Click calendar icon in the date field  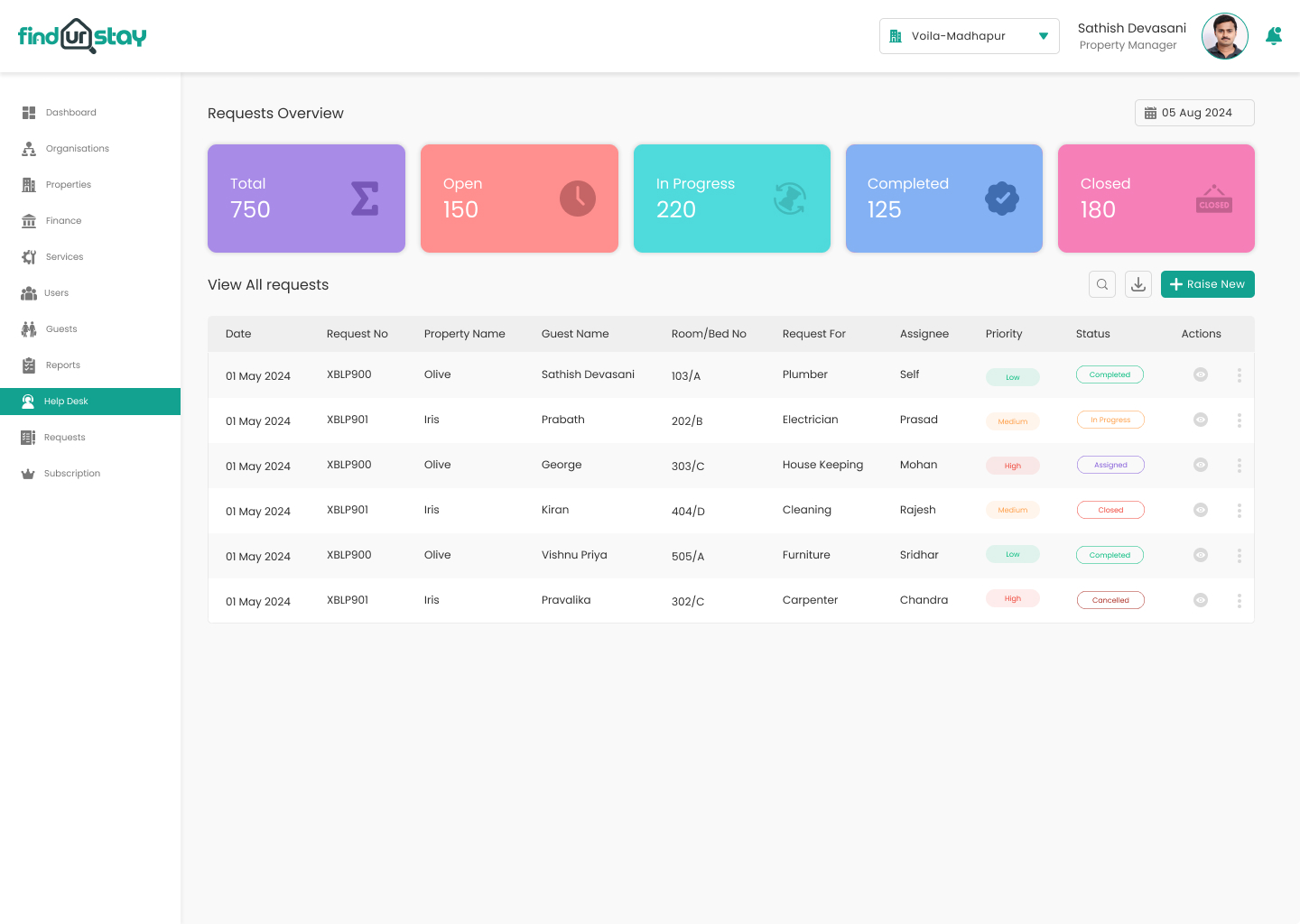pos(1150,113)
